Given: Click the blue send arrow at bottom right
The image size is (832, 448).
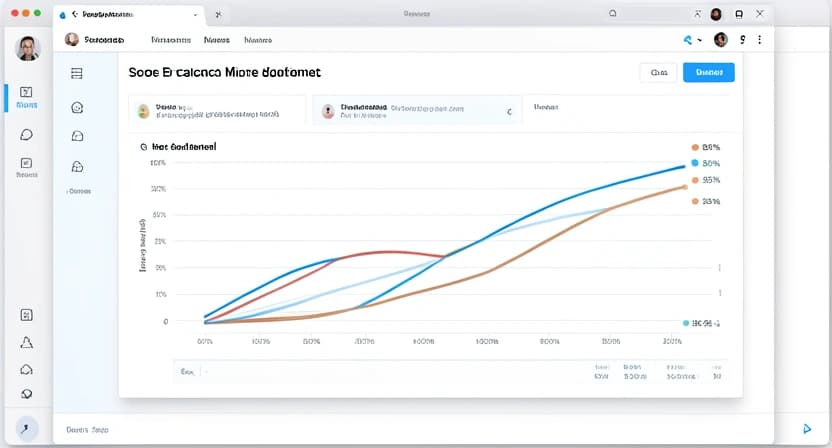Looking at the screenshot, I should click(807, 428).
